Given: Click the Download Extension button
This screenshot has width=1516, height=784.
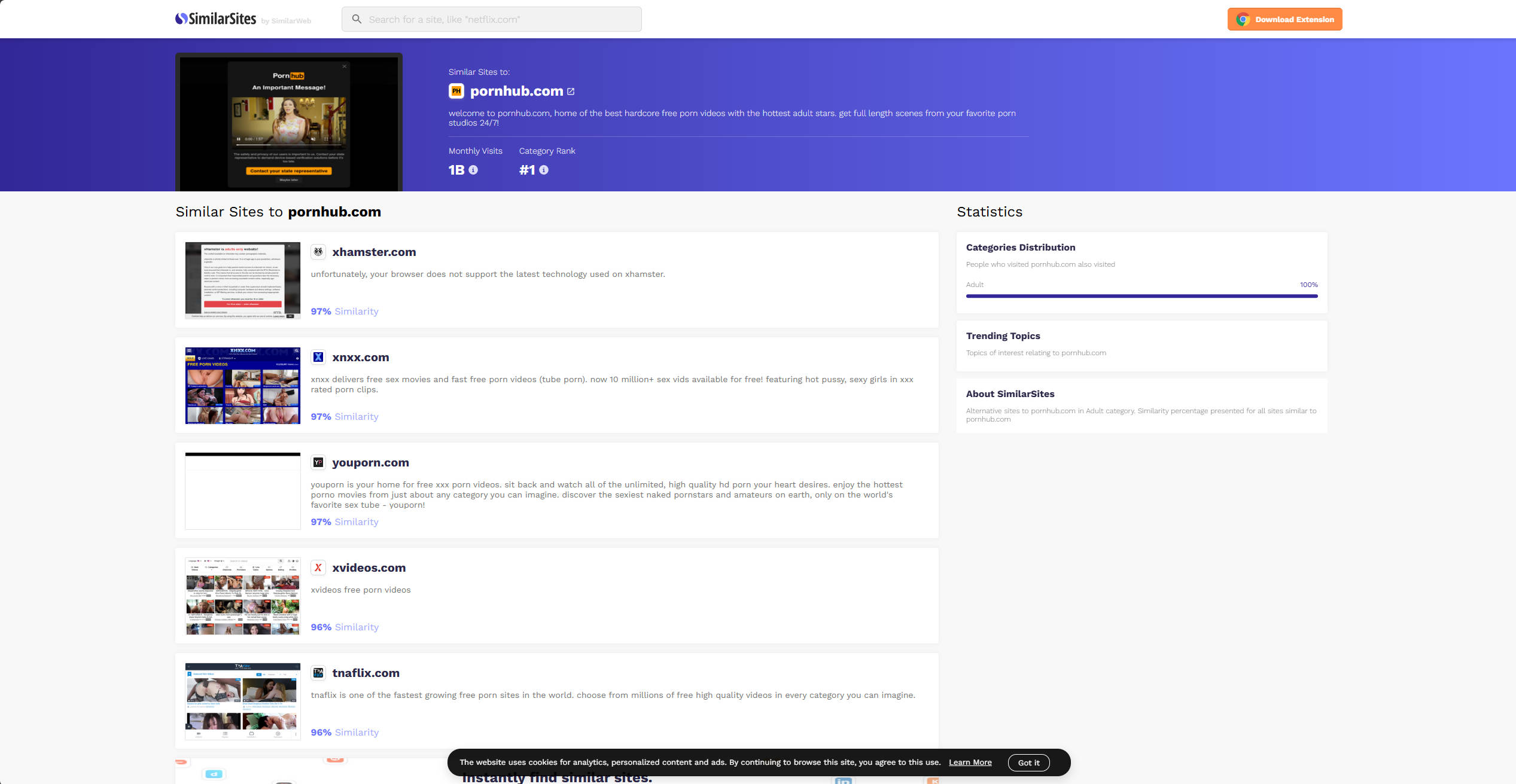Looking at the screenshot, I should (1284, 19).
